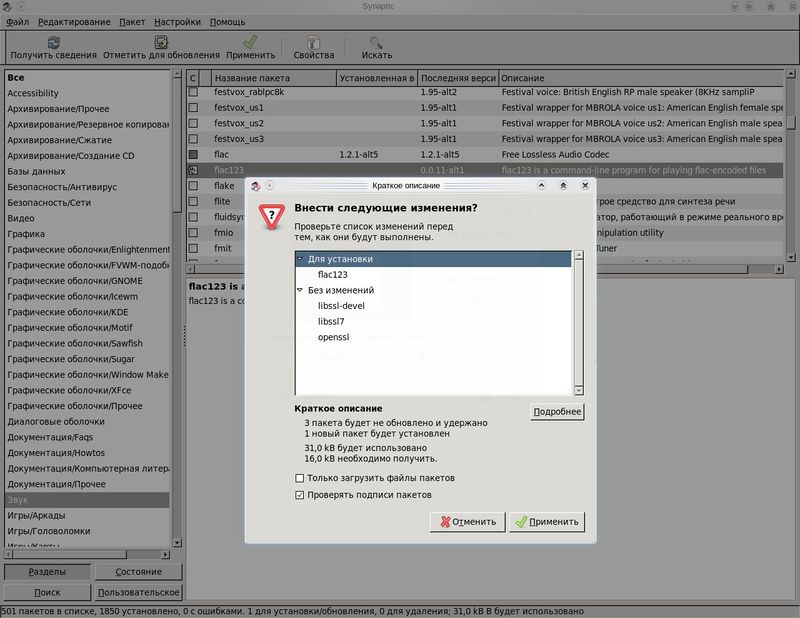Mark the flite package checkbox
Screen dimensions: 800x618
coord(193,202)
